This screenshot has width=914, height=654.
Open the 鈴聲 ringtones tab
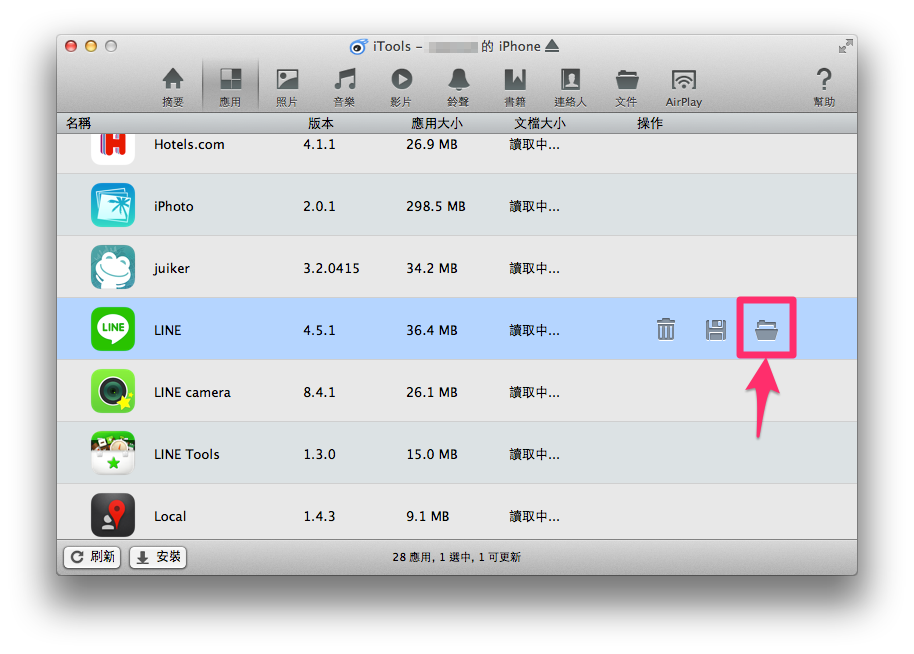(458, 87)
